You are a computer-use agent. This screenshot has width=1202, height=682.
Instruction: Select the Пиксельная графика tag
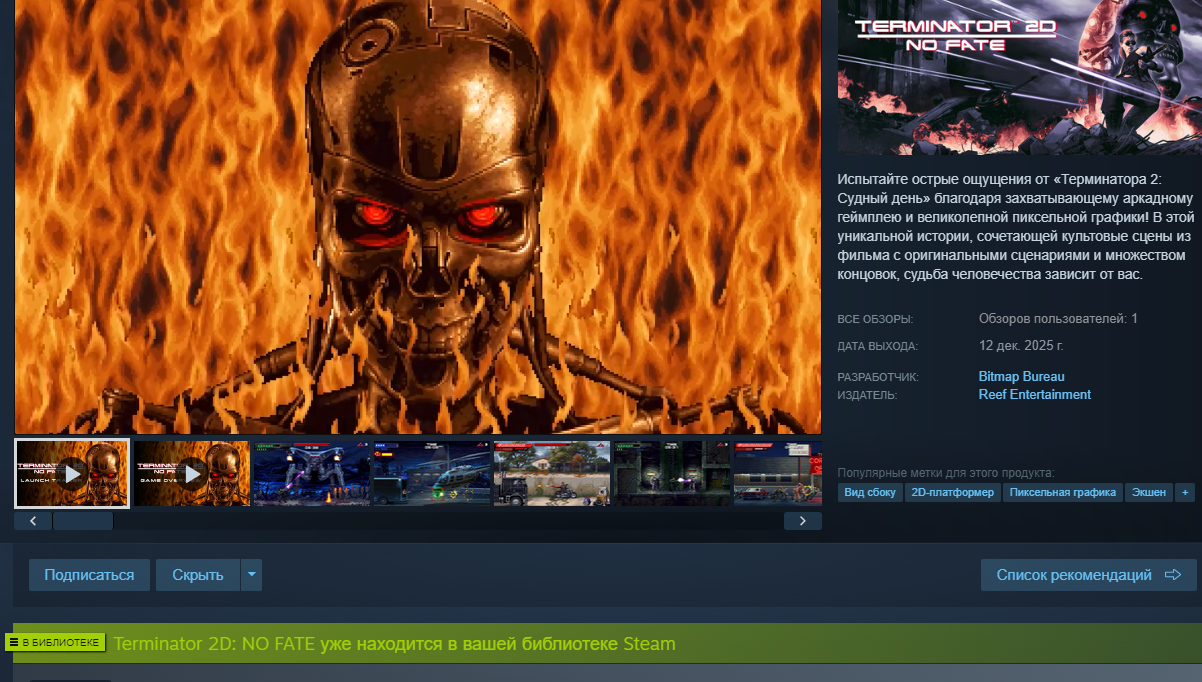coord(1062,493)
